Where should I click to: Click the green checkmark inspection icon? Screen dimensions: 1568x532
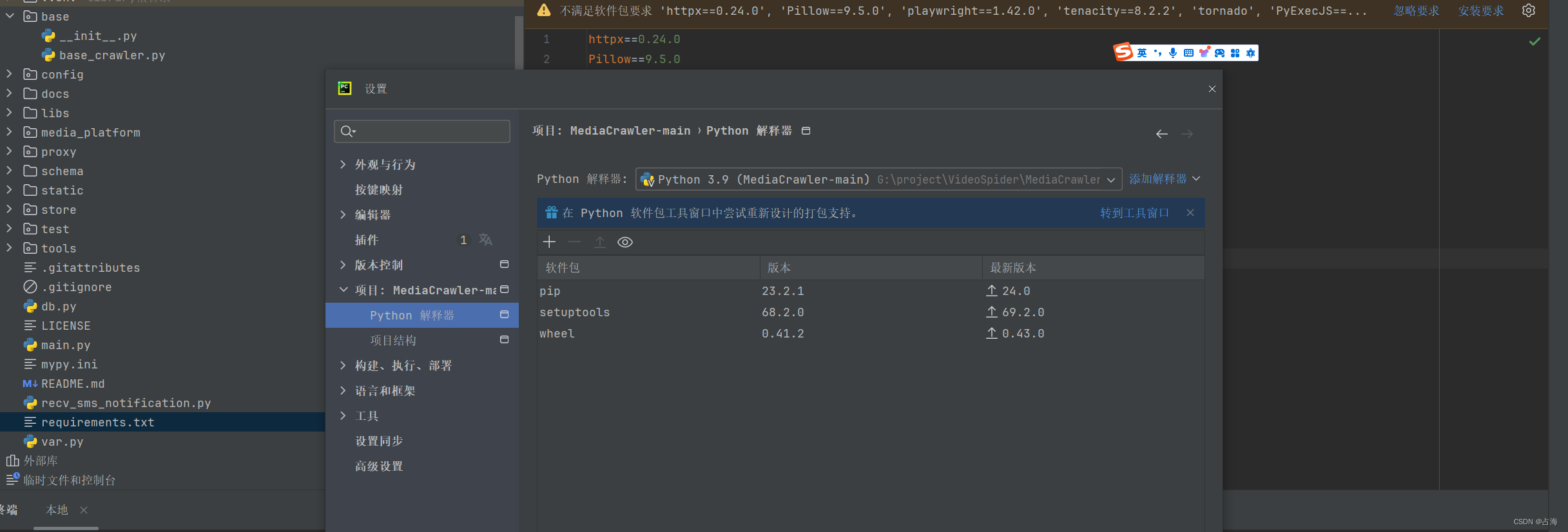(1535, 41)
